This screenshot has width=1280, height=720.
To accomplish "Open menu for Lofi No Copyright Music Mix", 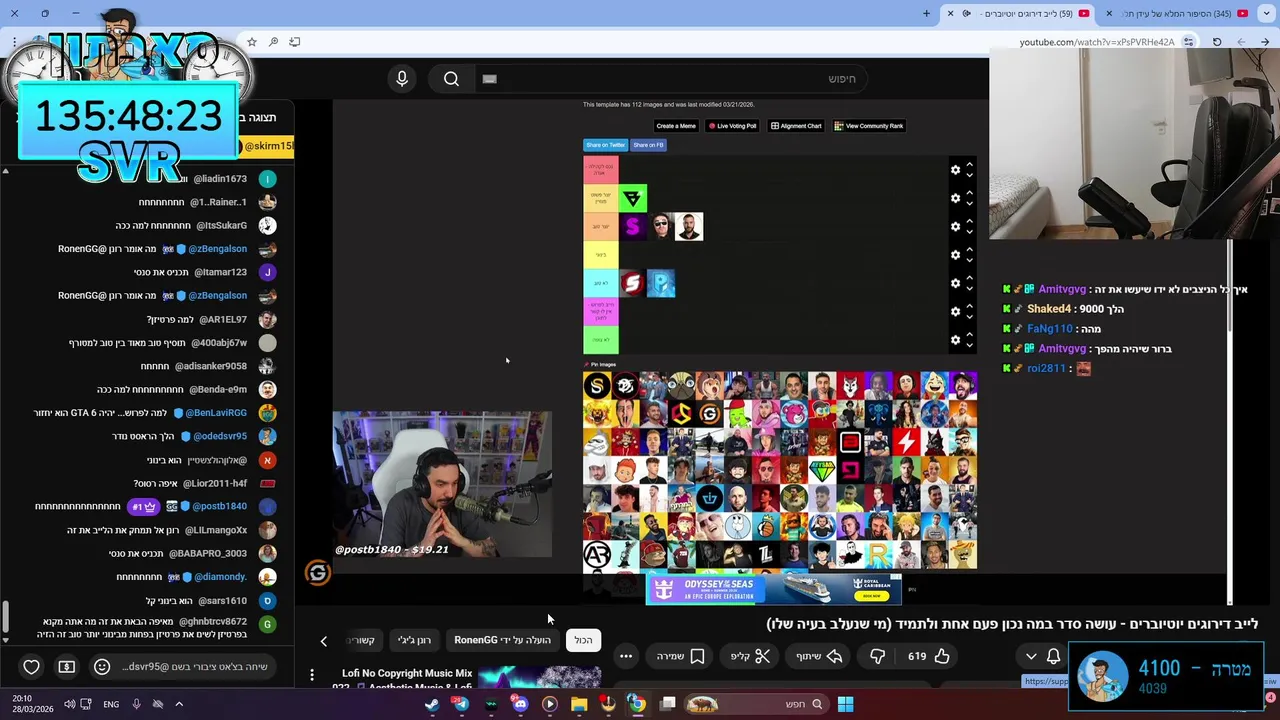I will (312, 675).
